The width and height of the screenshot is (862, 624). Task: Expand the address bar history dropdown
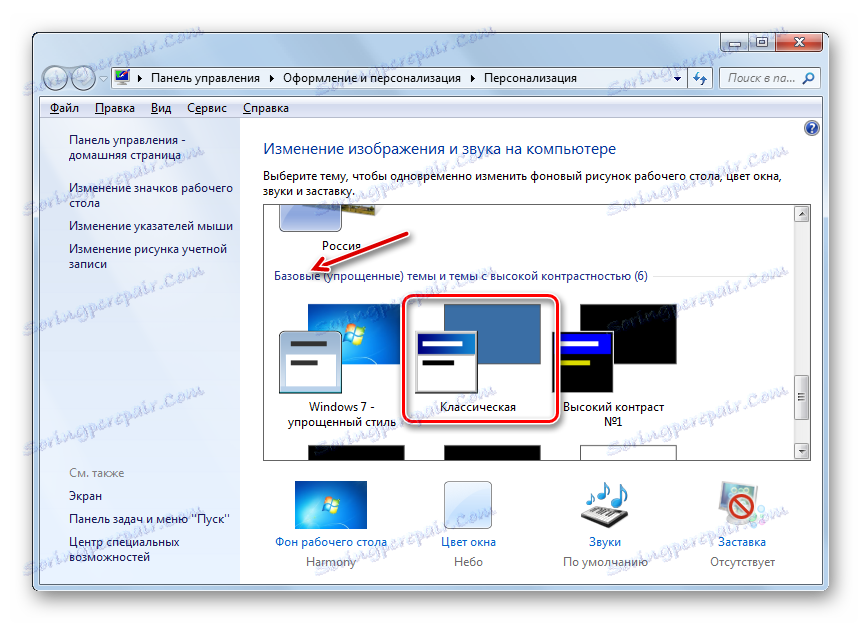677,79
